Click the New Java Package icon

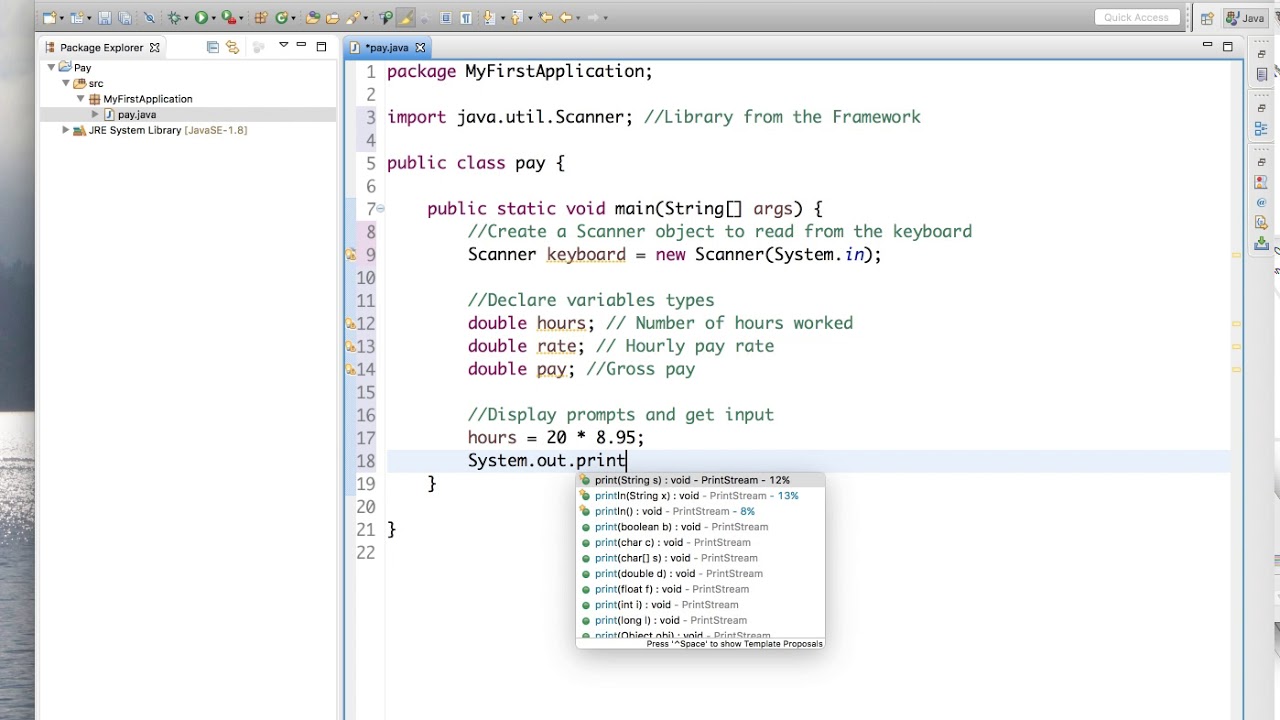pos(259,18)
